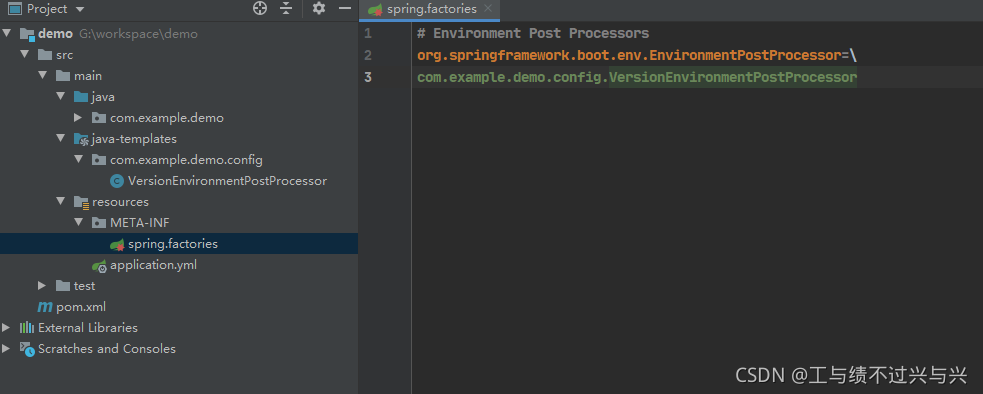Collapse the META-INF folder arrow
Viewport: 983px width, 394px height.
(78, 223)
